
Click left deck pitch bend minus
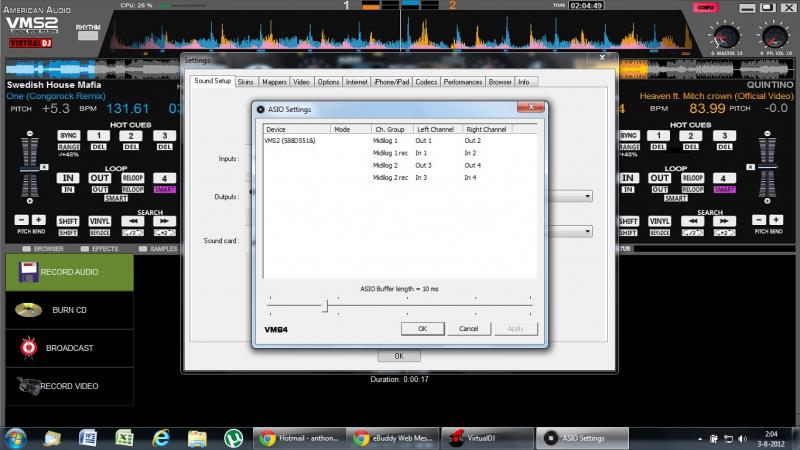(21, 220)
